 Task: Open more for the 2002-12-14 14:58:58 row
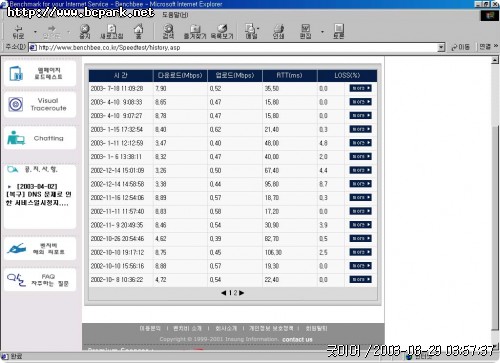[x=360, y=184]
